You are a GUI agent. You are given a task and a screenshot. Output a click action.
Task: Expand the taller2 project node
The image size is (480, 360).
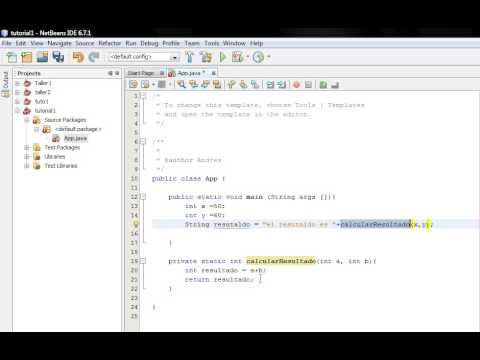click(x=18, y=92)
